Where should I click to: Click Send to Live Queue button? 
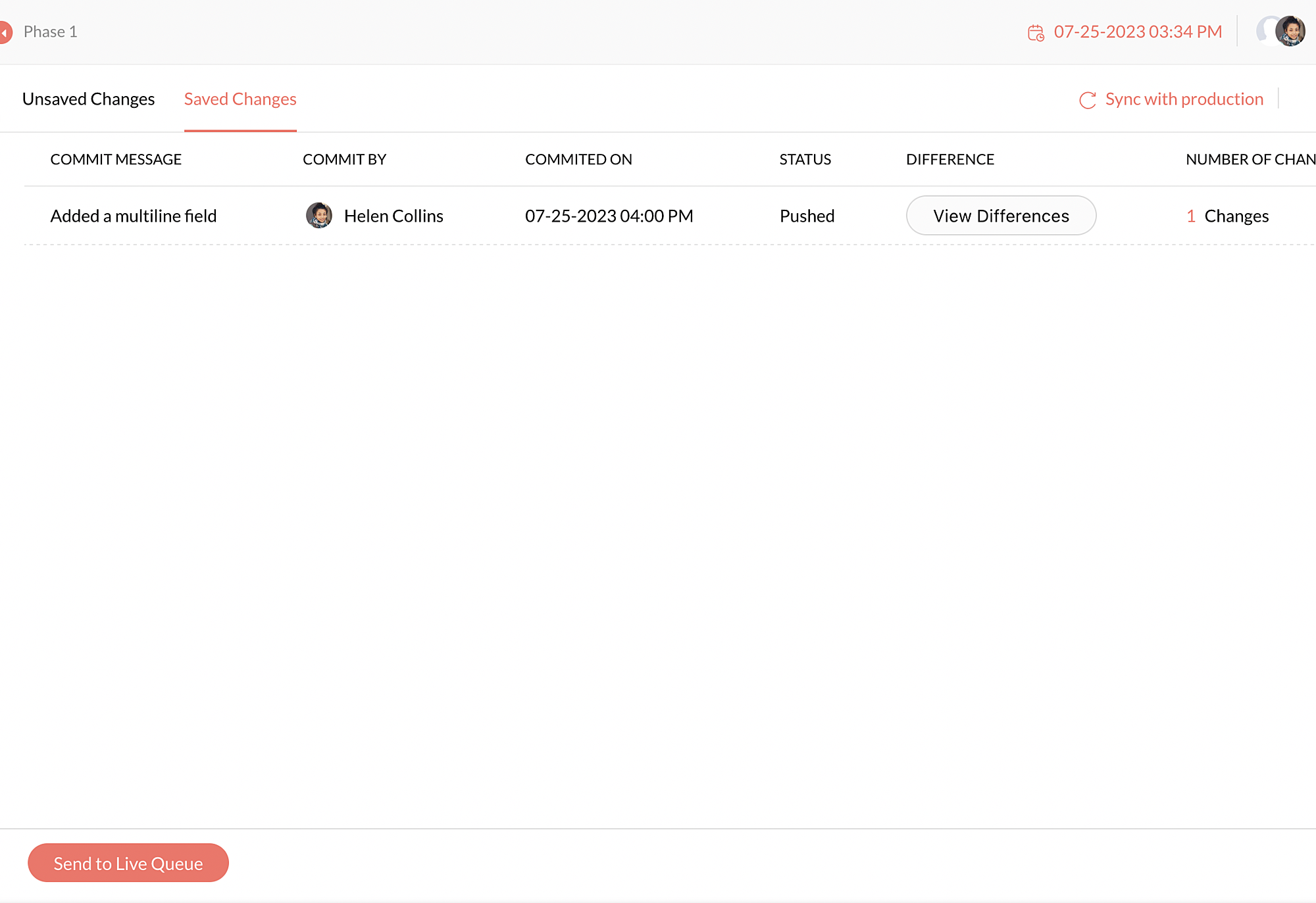[128, 863]
